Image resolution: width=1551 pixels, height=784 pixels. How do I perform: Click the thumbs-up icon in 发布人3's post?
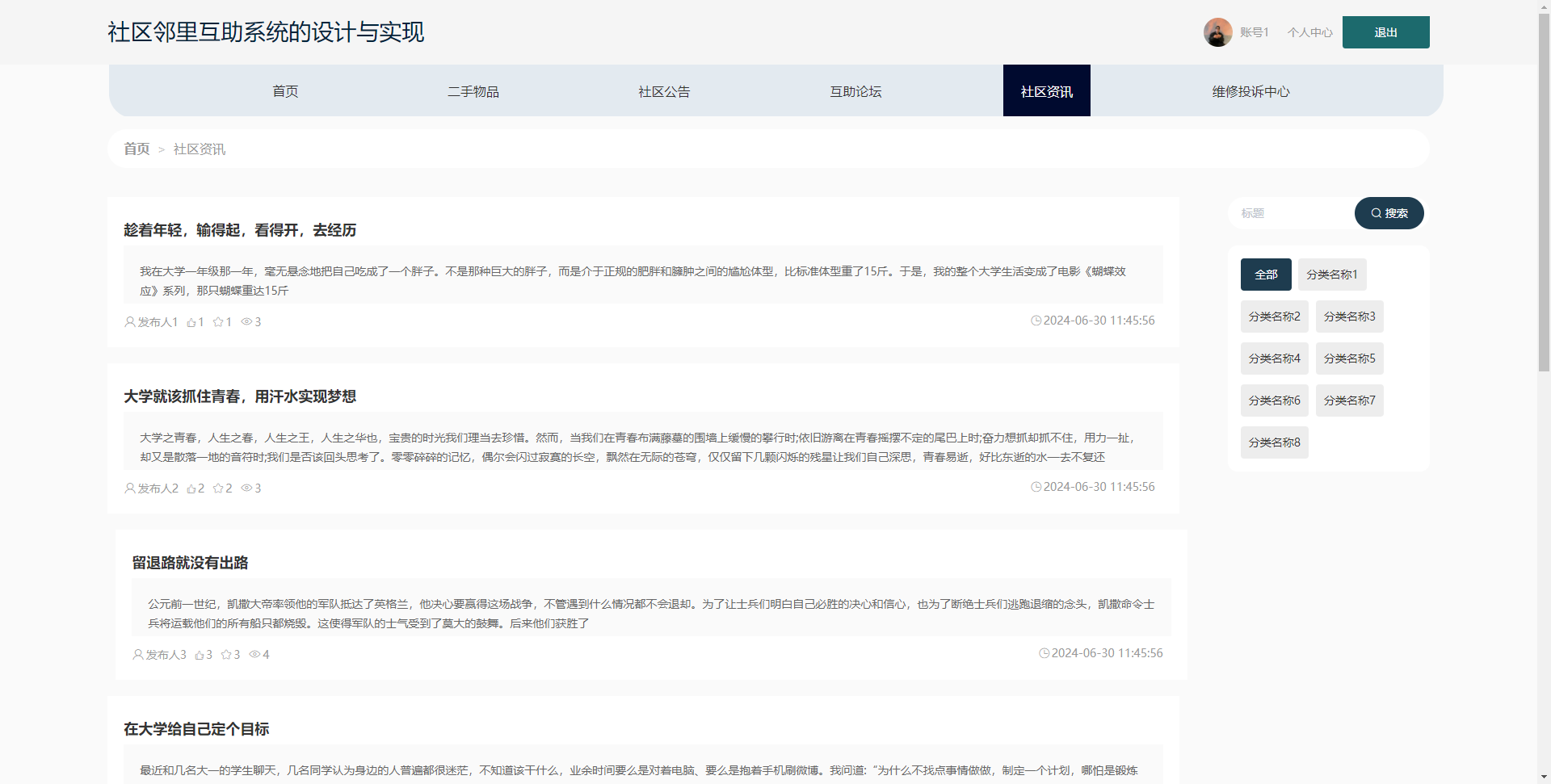[200, 655]
